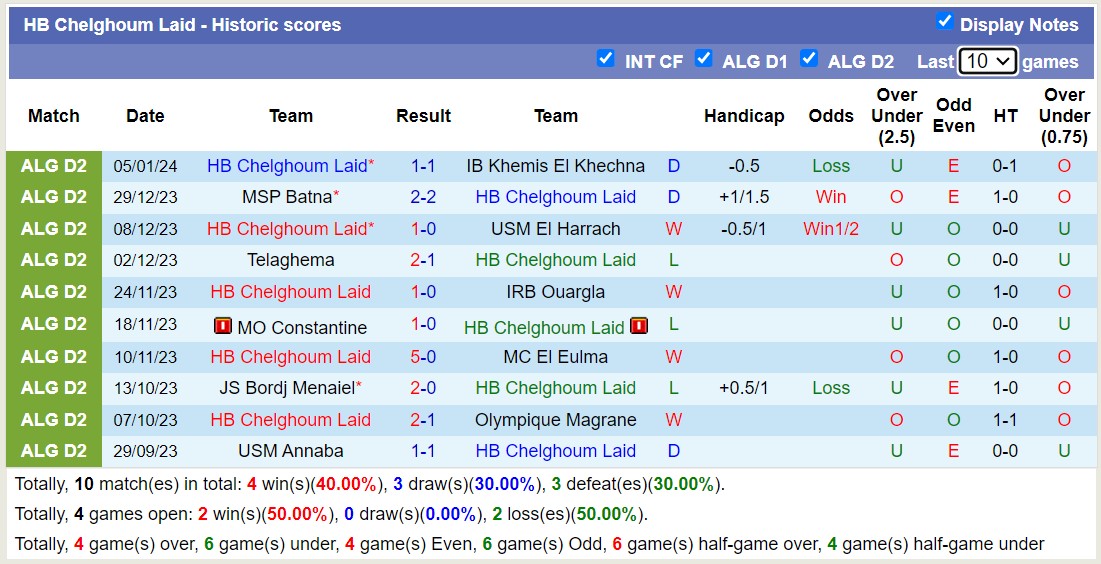Click red card icon beside MO Constantine
The width and height of the screenshot is (1101, 564).
coord(223,326)
